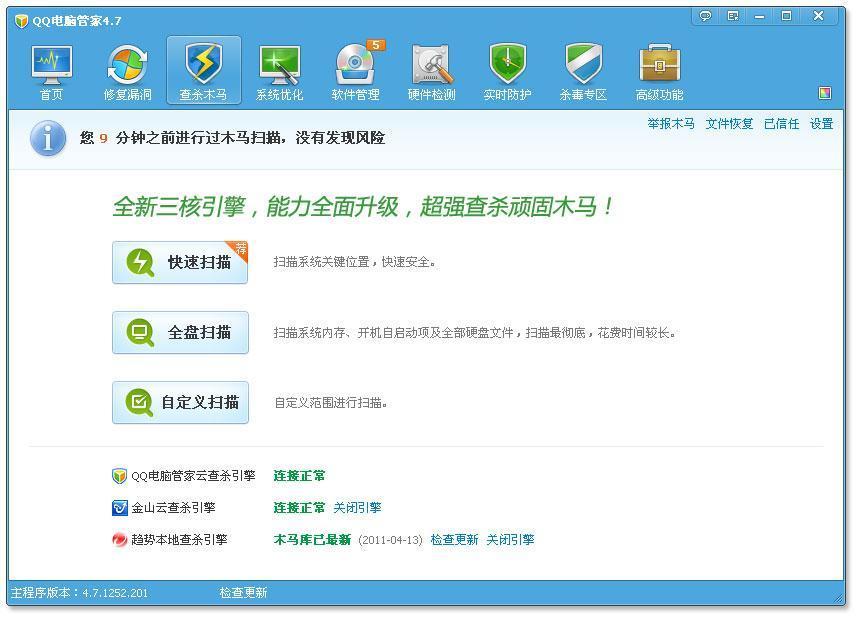Click 连接正常 status of 金山云查杀引擎
The width and height of the screenshot is (857, 617).
299,508
